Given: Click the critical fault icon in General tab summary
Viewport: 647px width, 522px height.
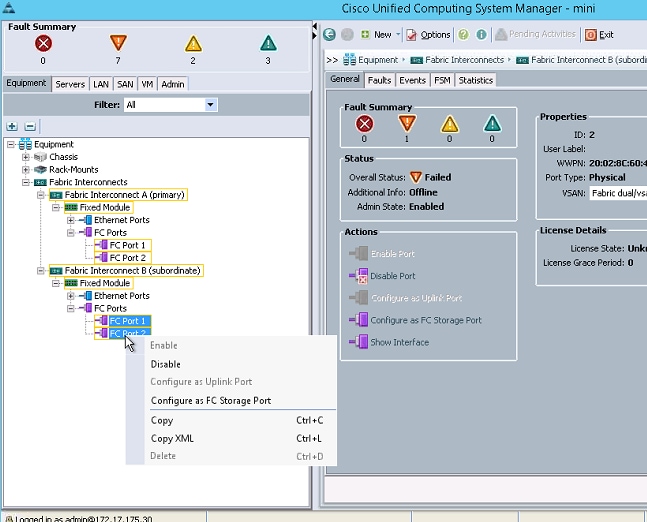Looking at the screenshot, I should pyautogui.click(x=364, y=123).
